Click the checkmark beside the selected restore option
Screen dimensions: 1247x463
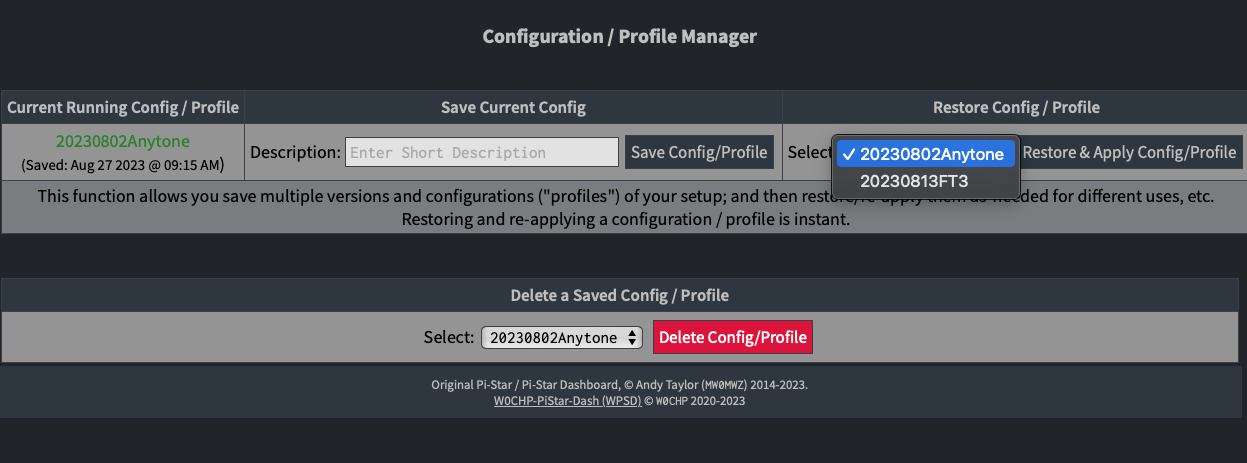(848, 154)
